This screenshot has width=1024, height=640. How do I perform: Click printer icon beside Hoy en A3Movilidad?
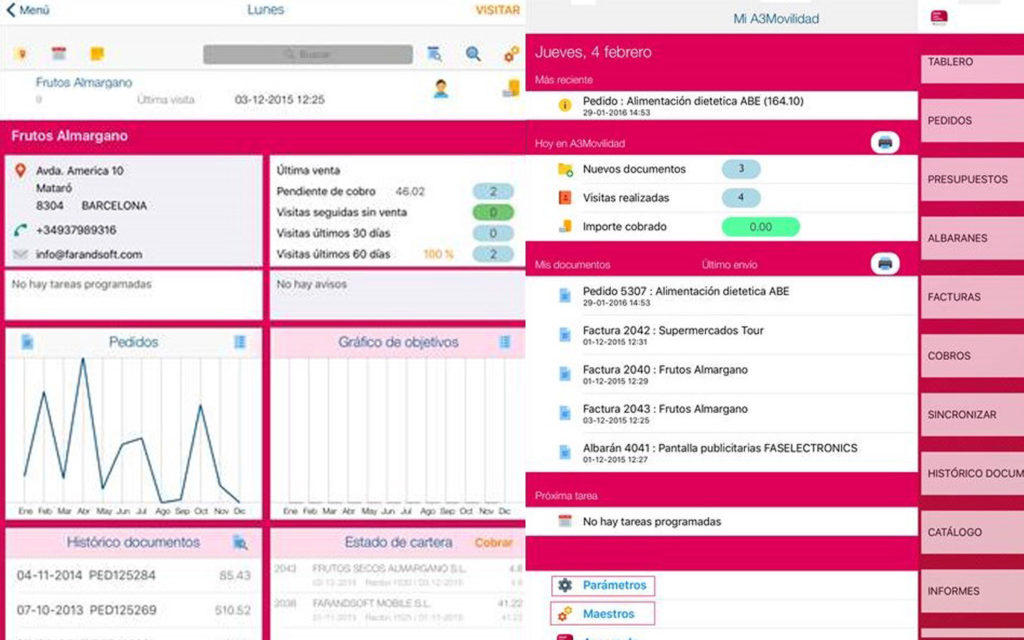[x=885, y=142]
